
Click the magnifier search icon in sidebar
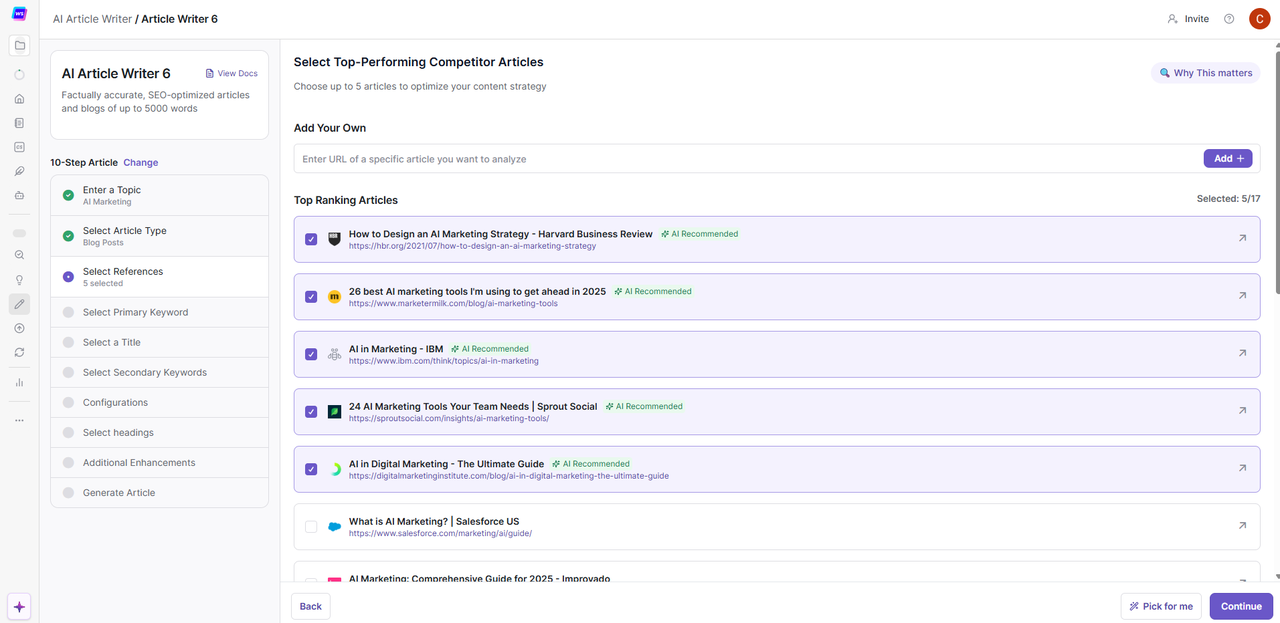coord(19,255)
